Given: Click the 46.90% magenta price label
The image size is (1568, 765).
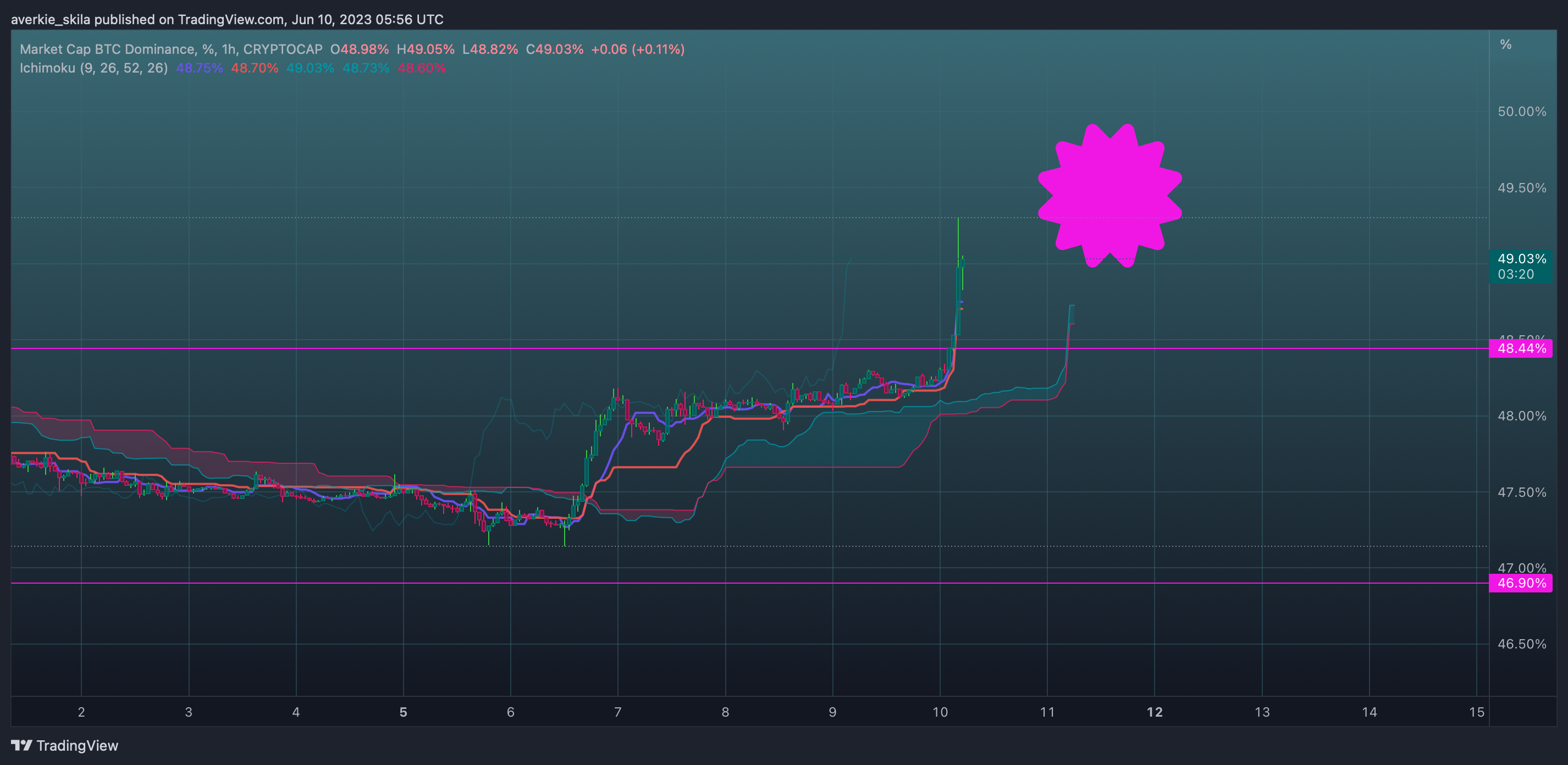Looking at the screenshot, I should tap(1521, 584).
